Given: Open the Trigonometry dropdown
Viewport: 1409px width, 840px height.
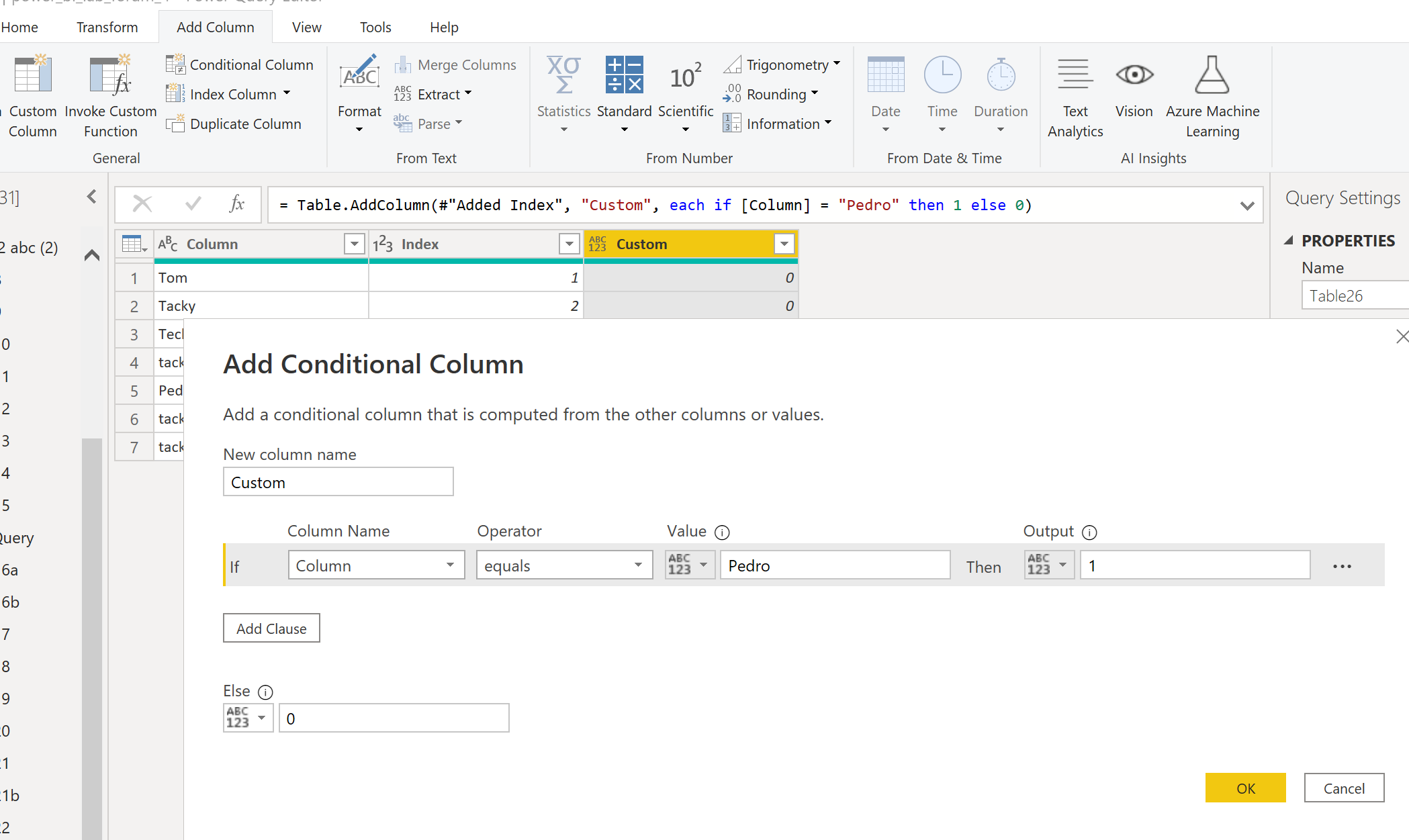Looking at the screenshot, I should point(837,64).
